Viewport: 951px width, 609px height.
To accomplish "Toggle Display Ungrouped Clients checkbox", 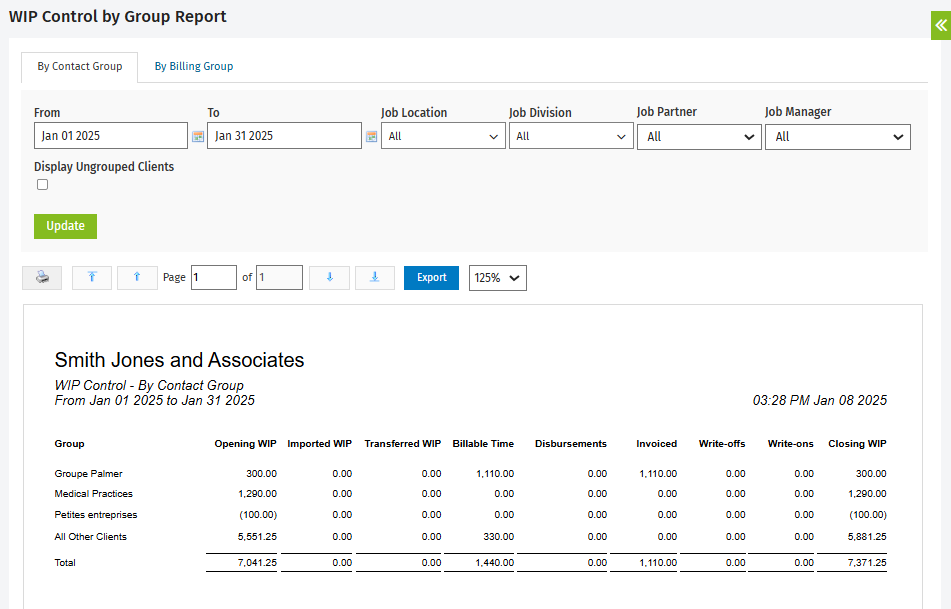I will [42, 184].
